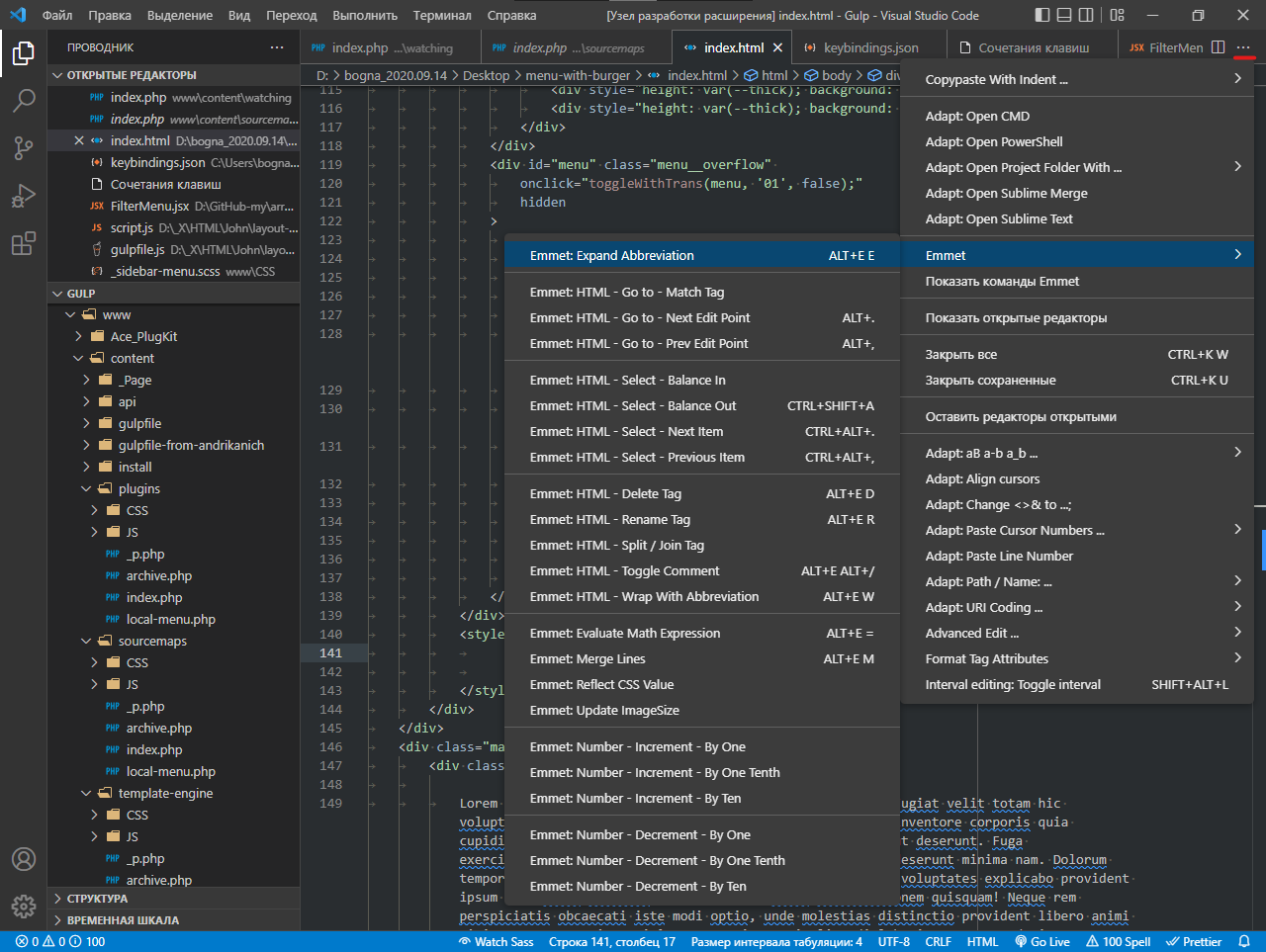Open the Extensions view icon

click(24, 243)
